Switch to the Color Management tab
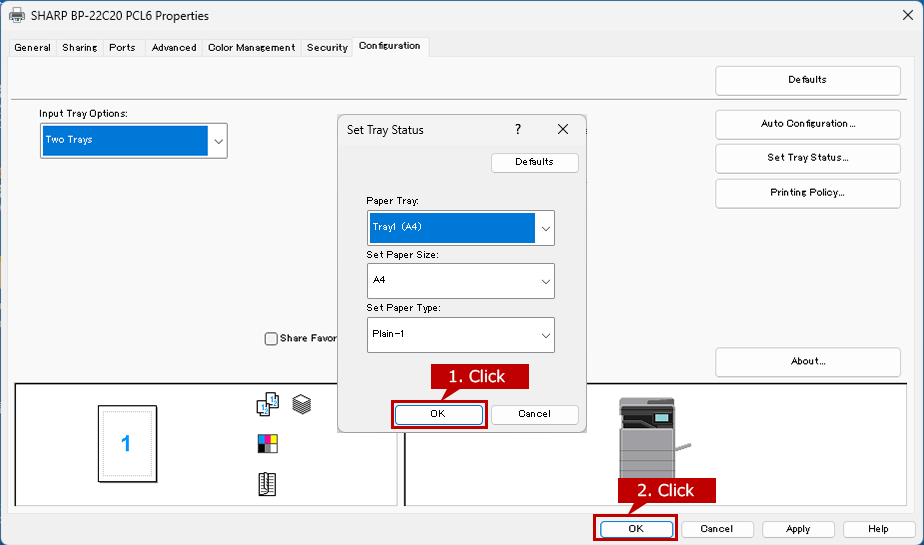This screenshot has height=545, width=924. pos(252,48)
